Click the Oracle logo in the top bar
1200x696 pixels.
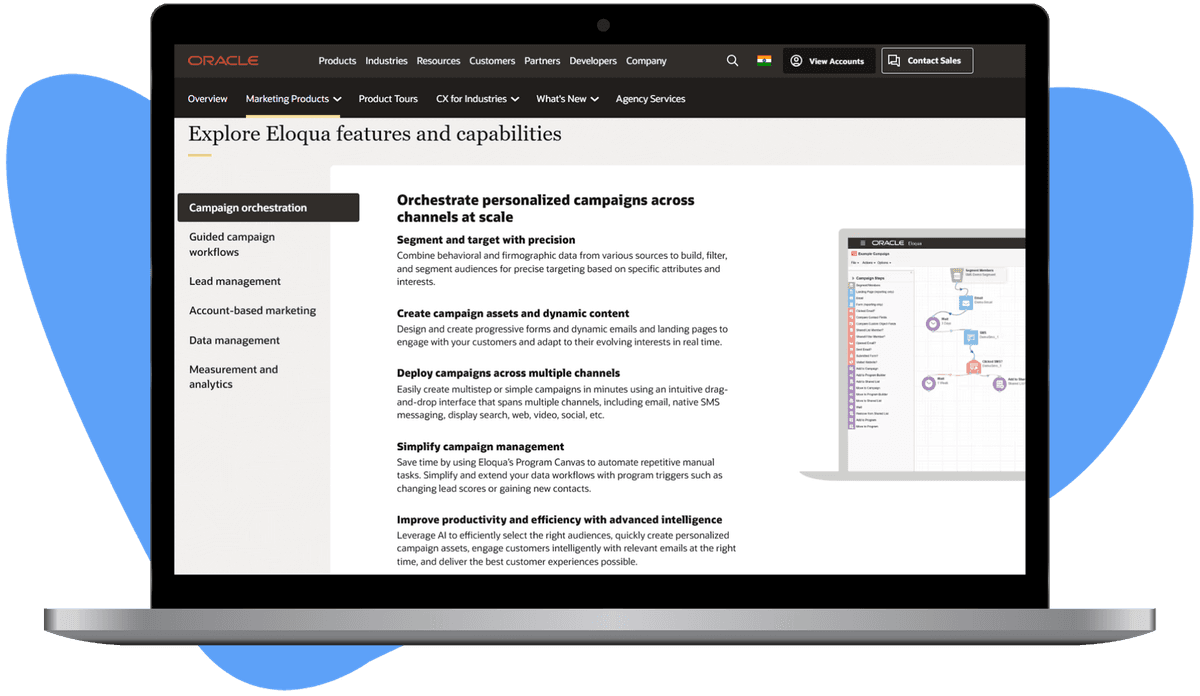[222, 60]
